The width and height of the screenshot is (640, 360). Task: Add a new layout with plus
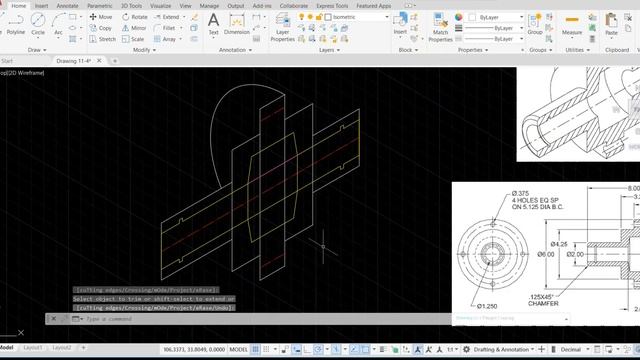[83, 348]
